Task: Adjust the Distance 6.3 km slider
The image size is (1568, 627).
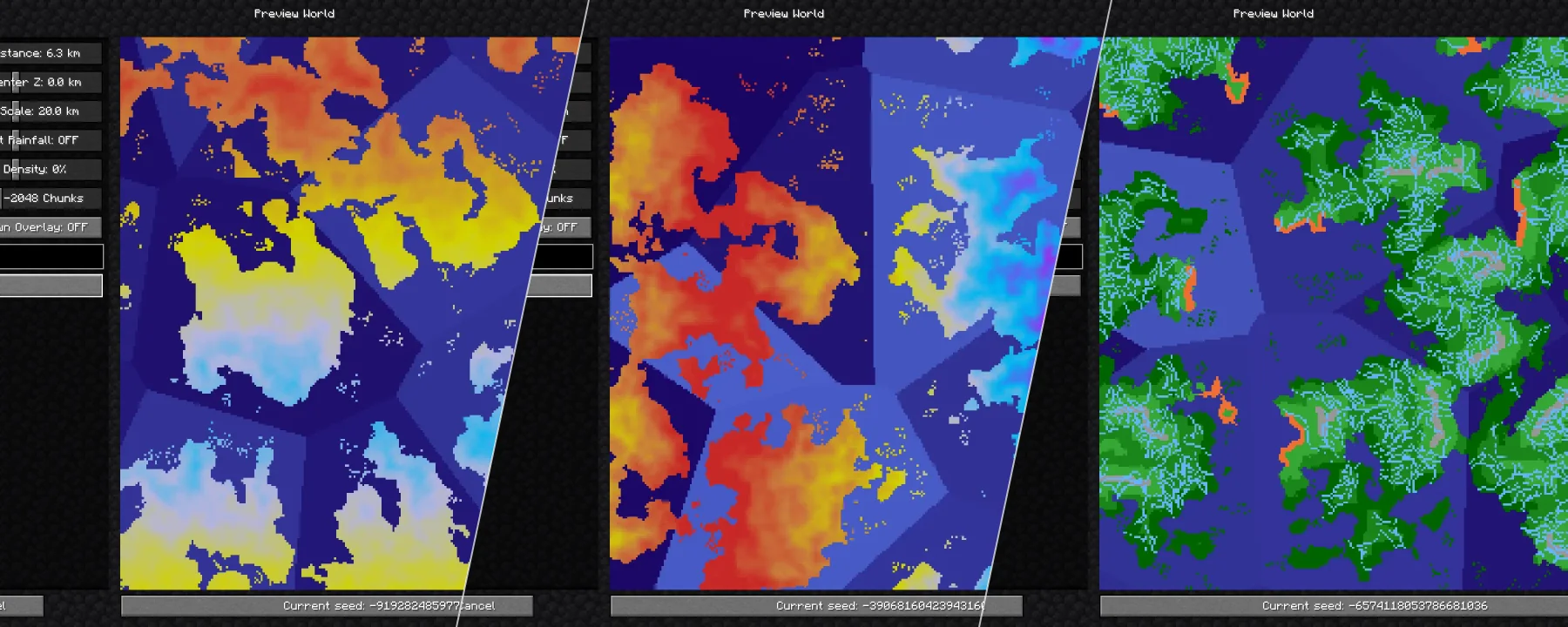Action: [51, 53]
